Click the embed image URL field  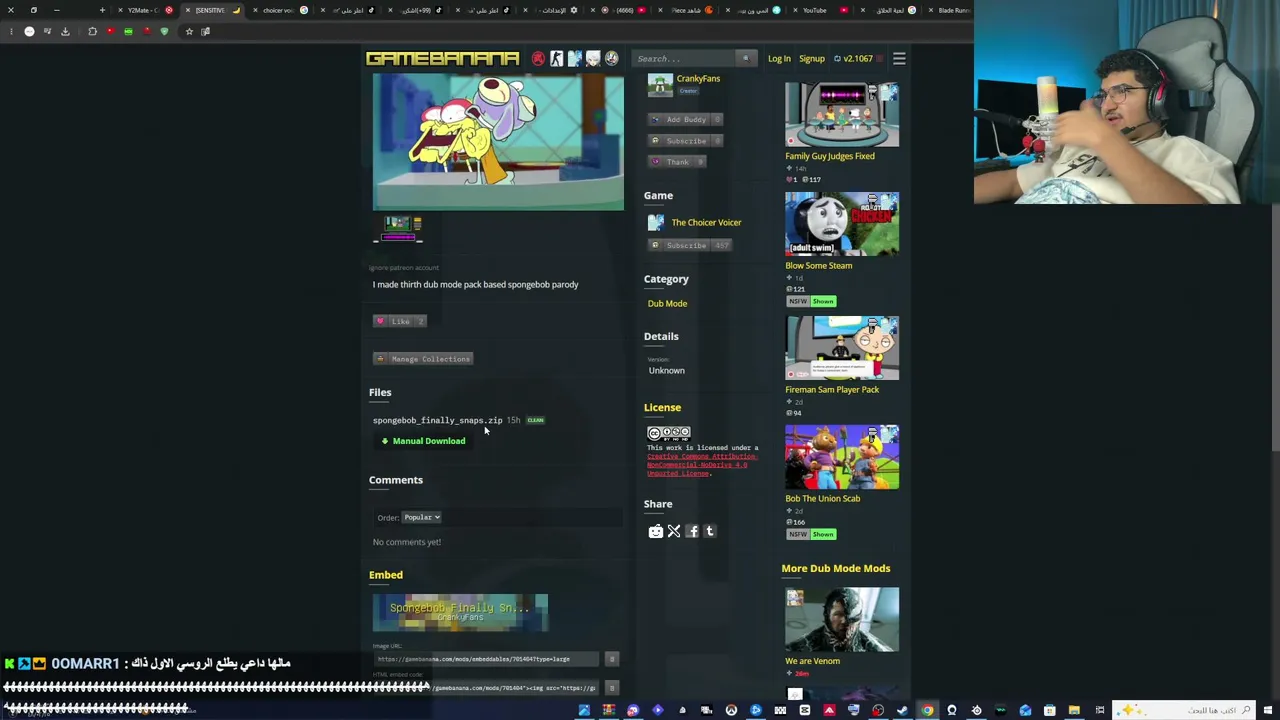[x=487, y=659]
